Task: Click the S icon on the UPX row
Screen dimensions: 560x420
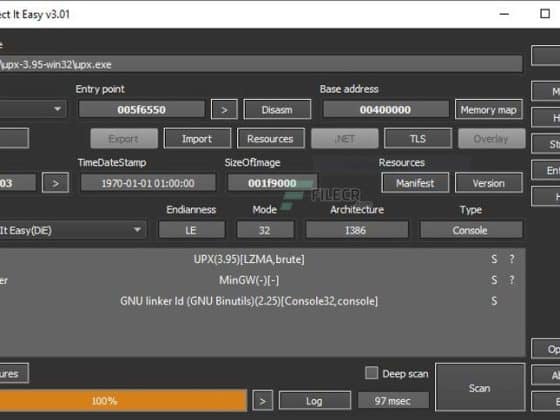Action: pos(494,259)
